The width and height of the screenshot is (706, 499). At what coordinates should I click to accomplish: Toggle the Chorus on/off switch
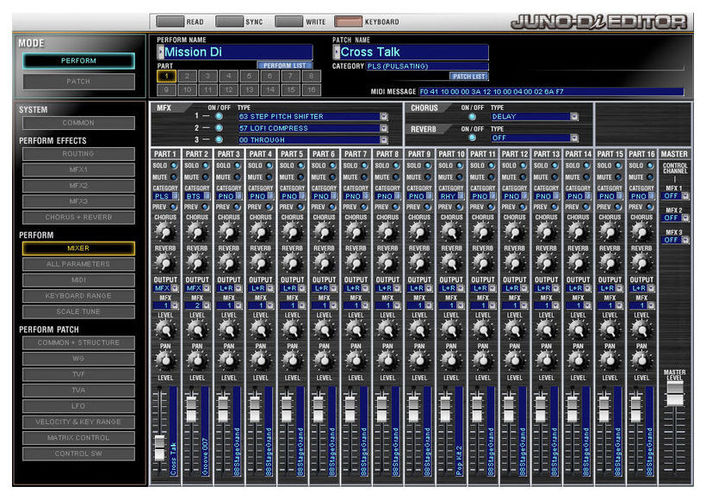pyautogui.click(x=472, y=117)
